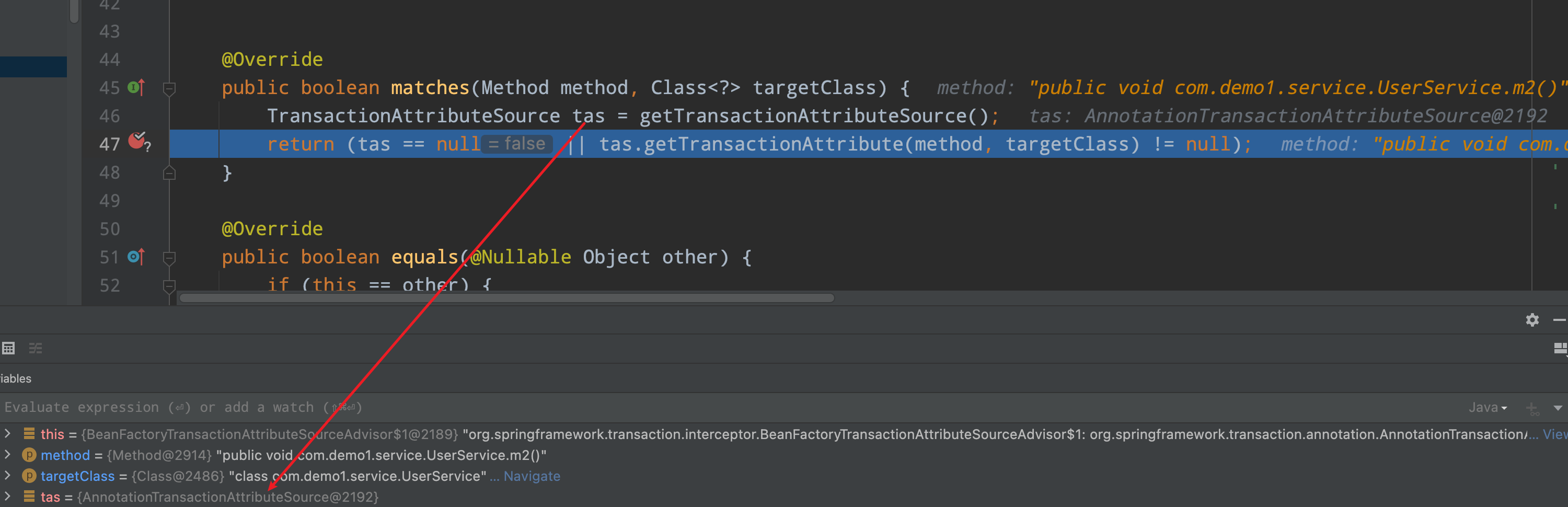
Task: Expand the 'tas' variable node
Action: pos(7,497)
